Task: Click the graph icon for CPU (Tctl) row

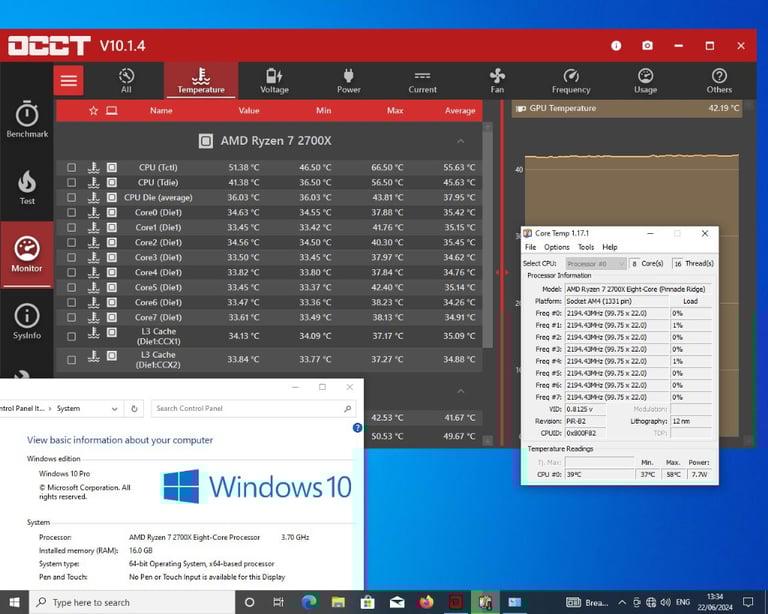Action: tap(94, 167)
